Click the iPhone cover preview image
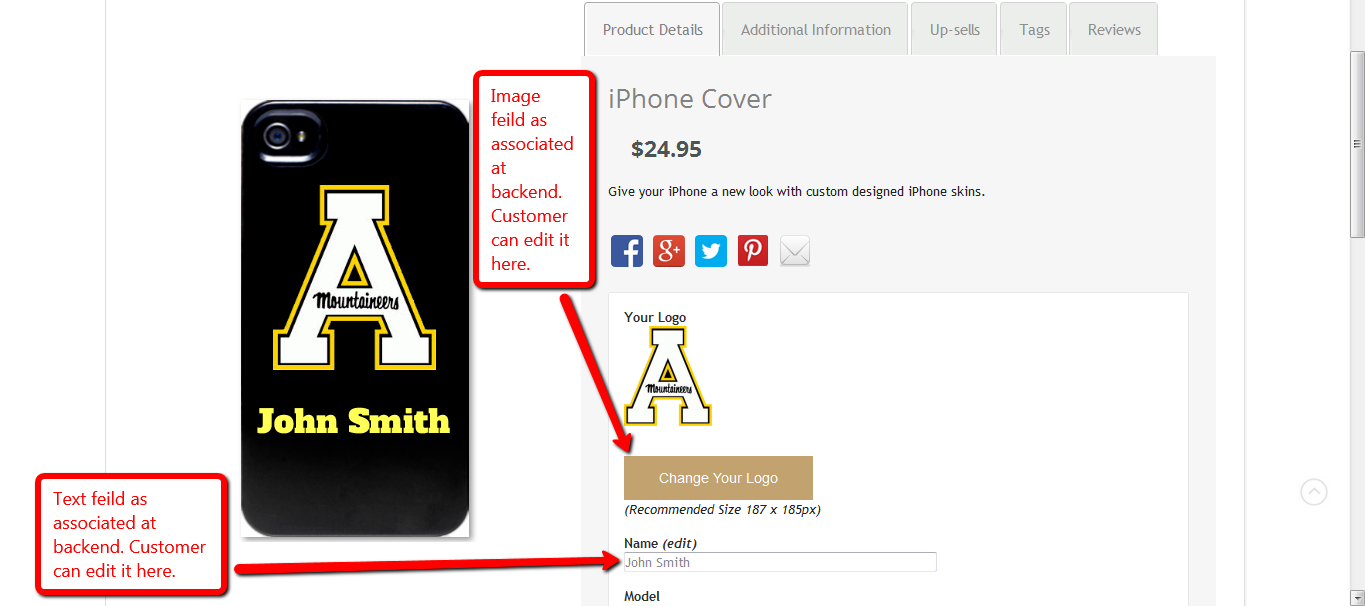 (x=355, y=318)
